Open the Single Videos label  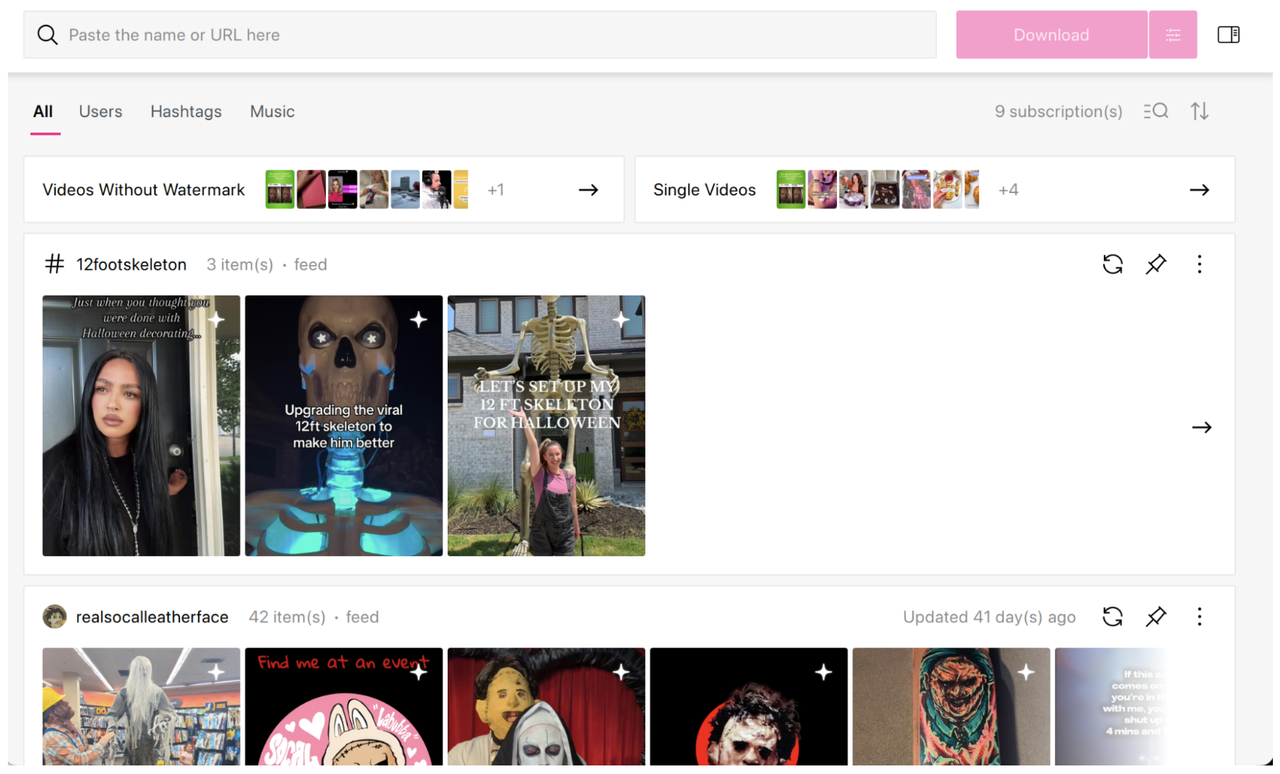(x=704, y=190)
